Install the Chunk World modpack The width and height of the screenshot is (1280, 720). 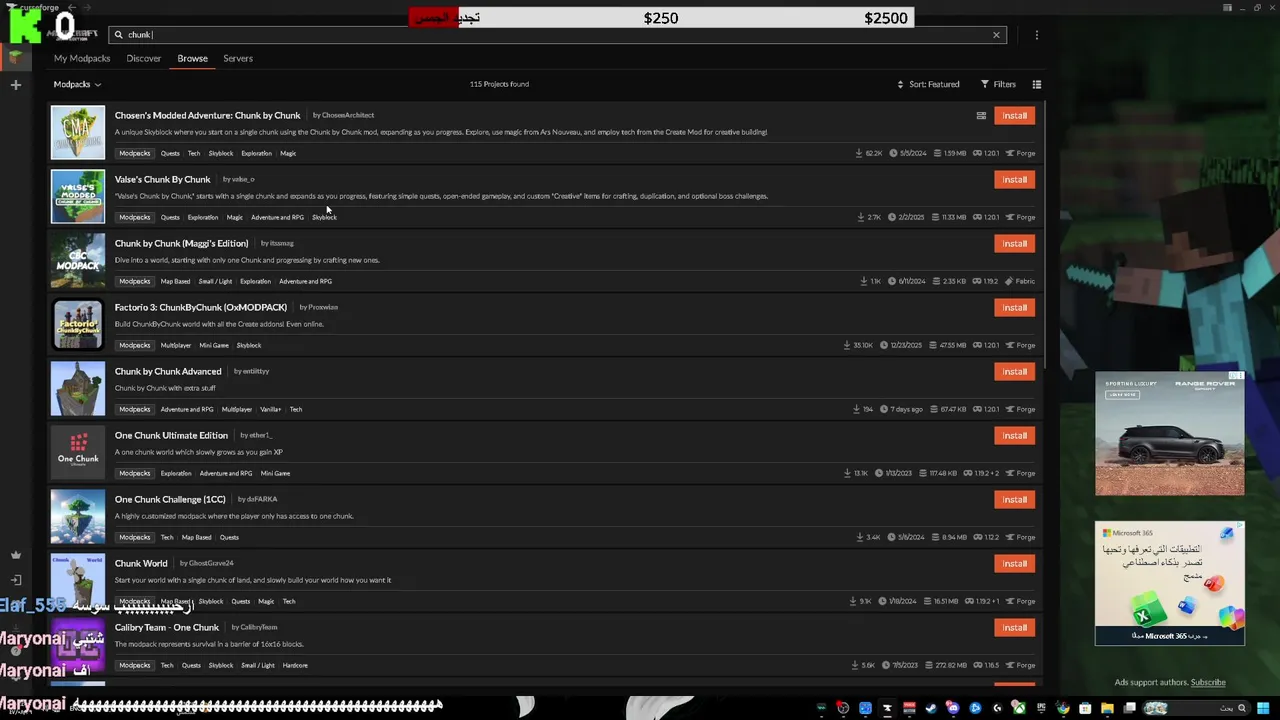coord(1014,564)
